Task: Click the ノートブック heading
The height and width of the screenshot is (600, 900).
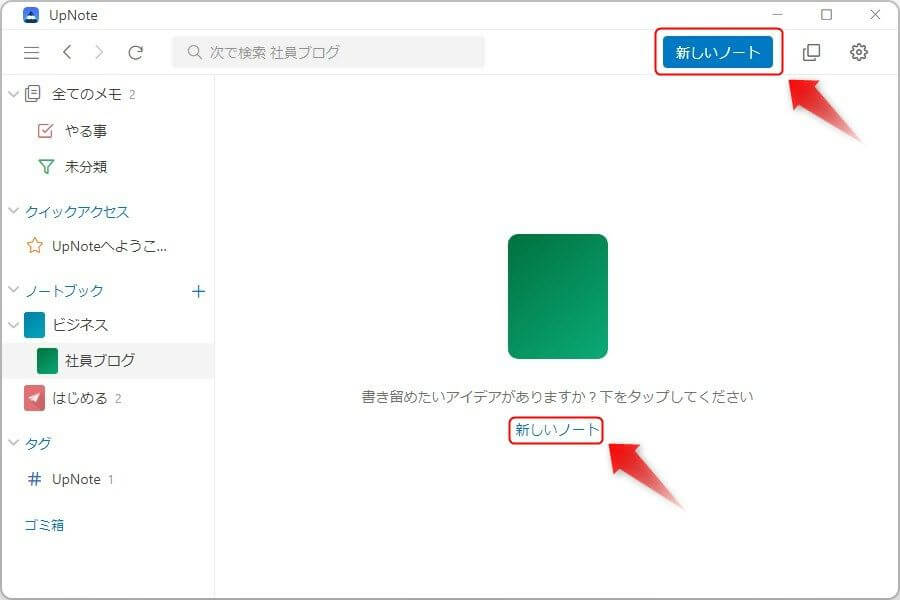Action: [64, 291]
